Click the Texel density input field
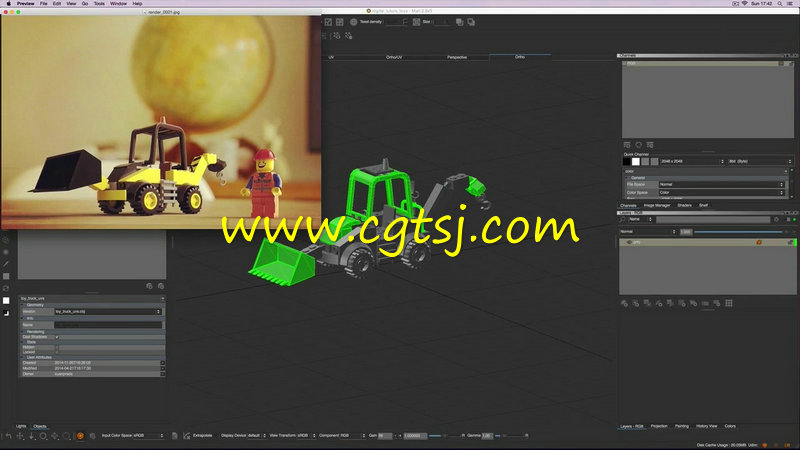800x450 pixels. coord(395,22)
